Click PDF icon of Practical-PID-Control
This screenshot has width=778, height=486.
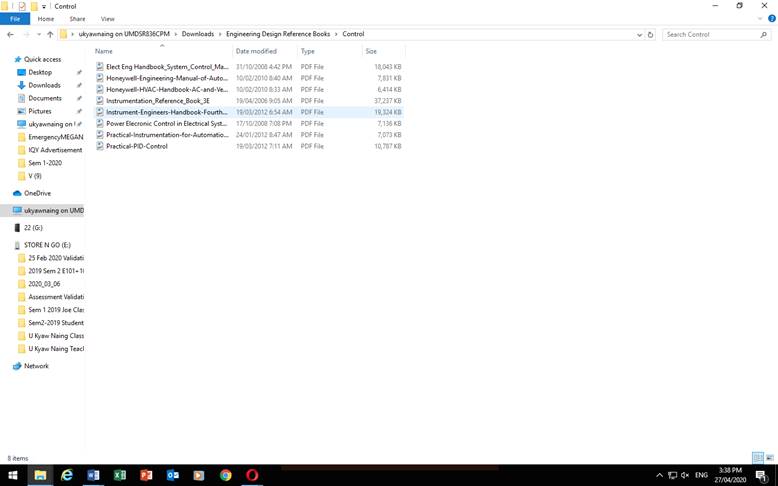click(100, 146)
